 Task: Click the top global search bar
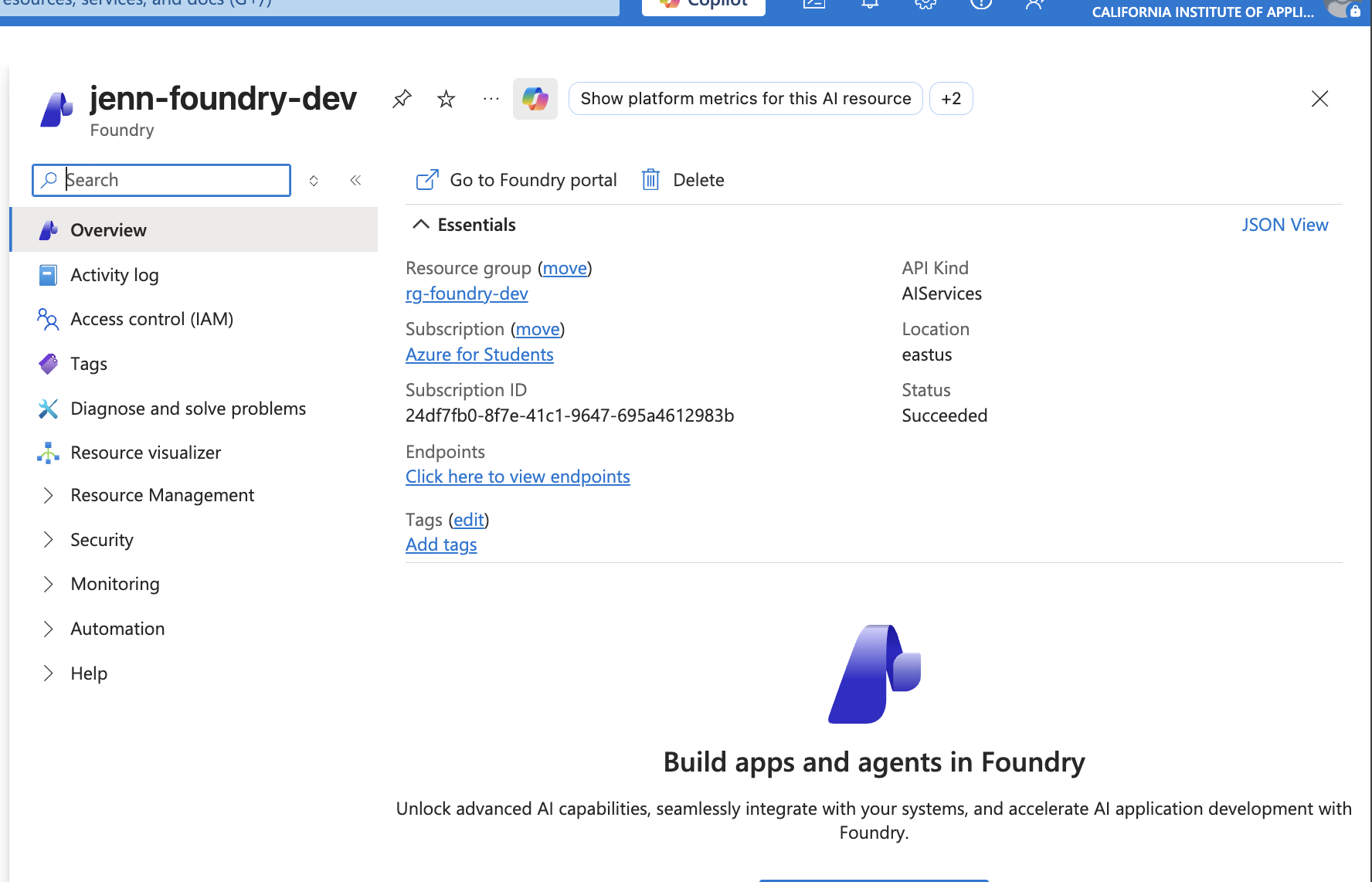[x=309, y=6]
